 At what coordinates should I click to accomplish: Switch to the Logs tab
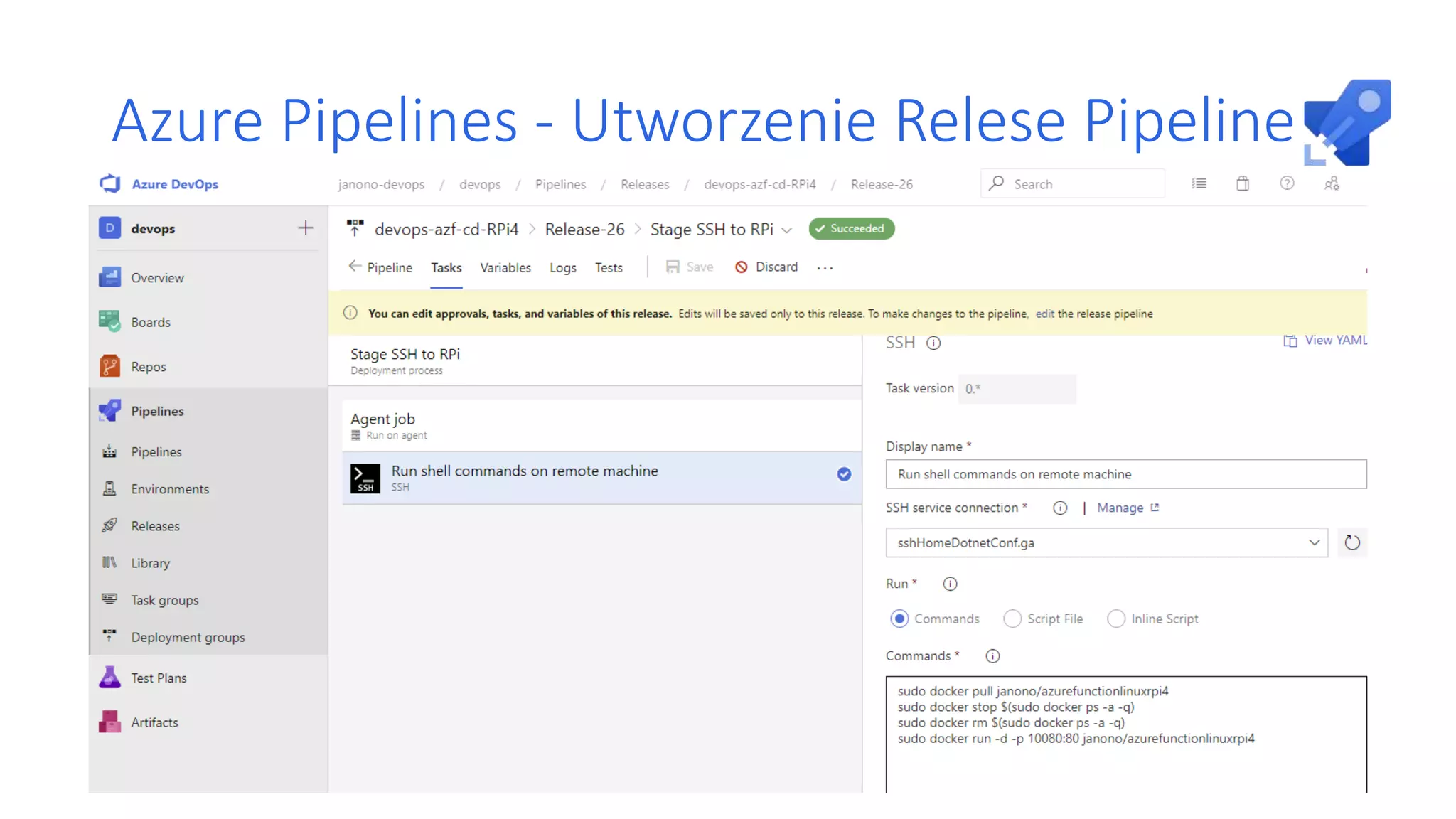[x=563, y=267]
